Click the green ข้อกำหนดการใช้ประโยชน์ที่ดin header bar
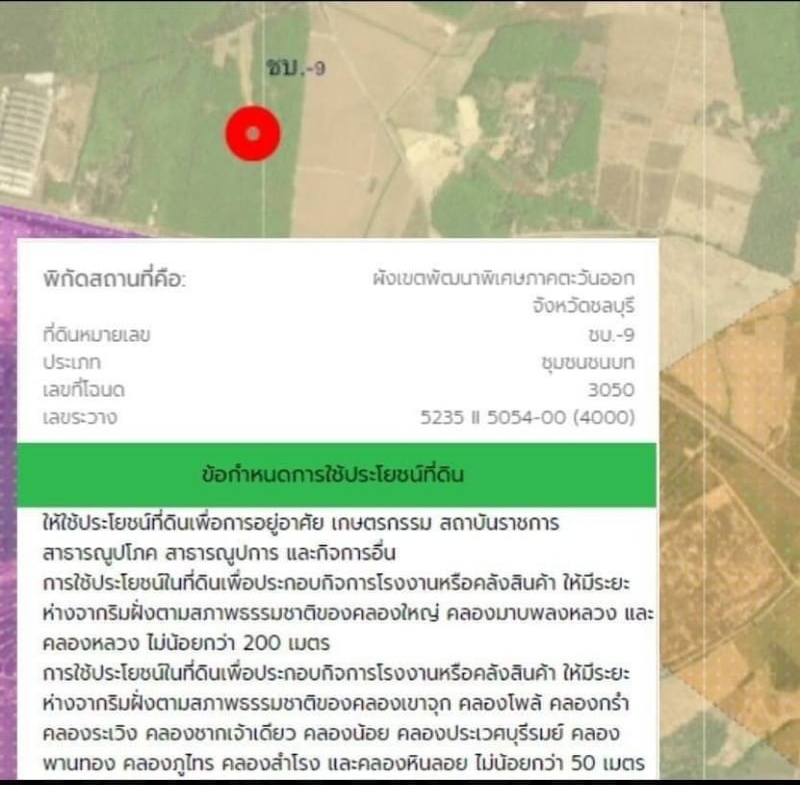 click(337, 475)
